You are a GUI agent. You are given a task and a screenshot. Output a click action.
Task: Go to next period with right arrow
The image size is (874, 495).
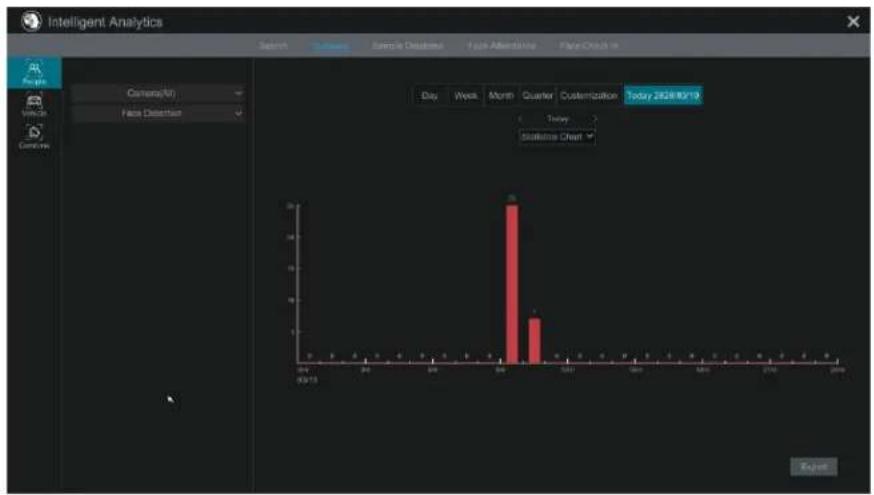tap(595, 119)
